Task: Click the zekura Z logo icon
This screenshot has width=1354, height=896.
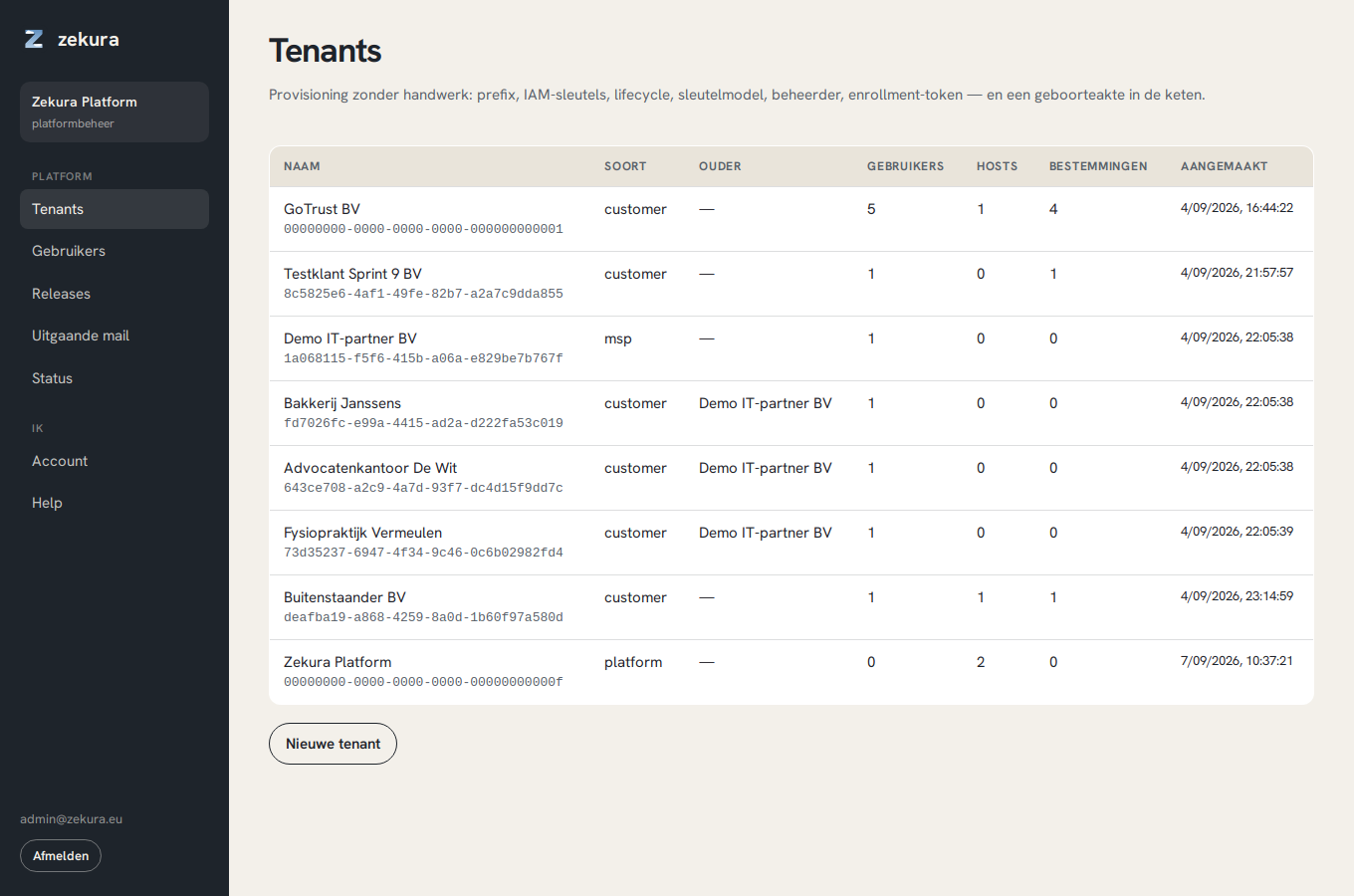Action: [34, 39]
